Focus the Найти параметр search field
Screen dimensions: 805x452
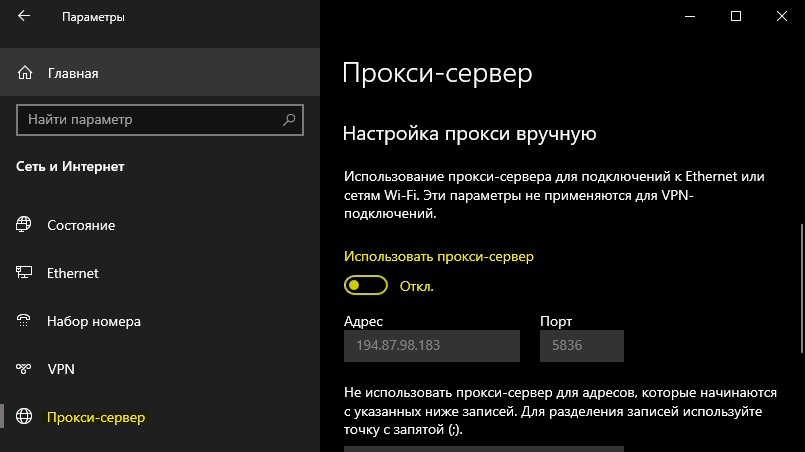(160, 120)
